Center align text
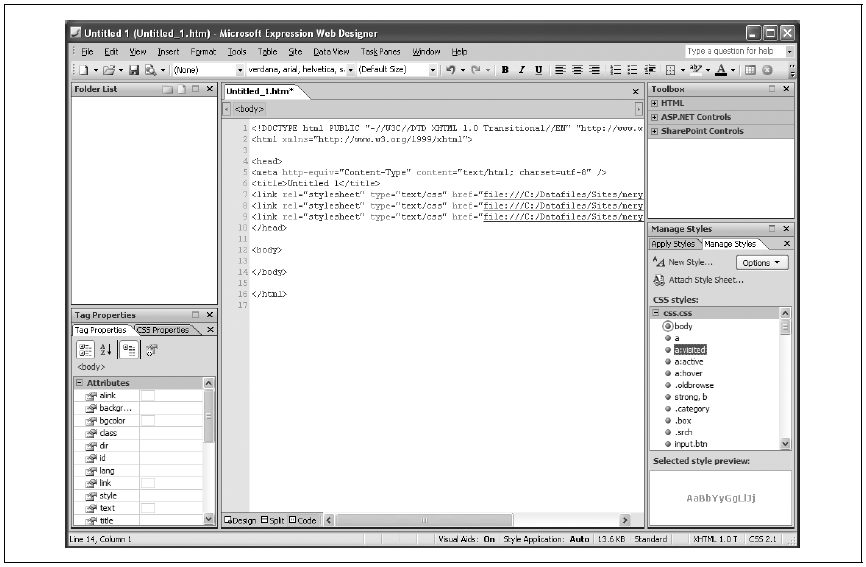The height and width of the screenshot is (567, 866). pyautogui.click(x=577, y=70)
